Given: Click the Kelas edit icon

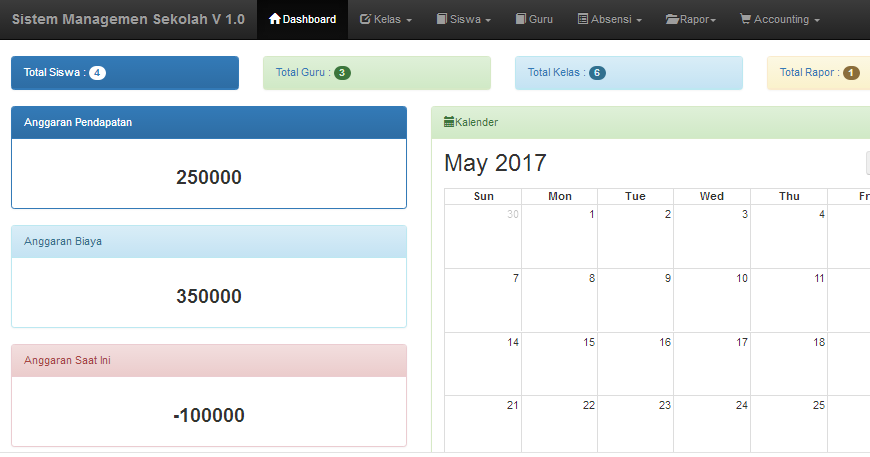Looking at the screenshot, I should tap(365, 19).
